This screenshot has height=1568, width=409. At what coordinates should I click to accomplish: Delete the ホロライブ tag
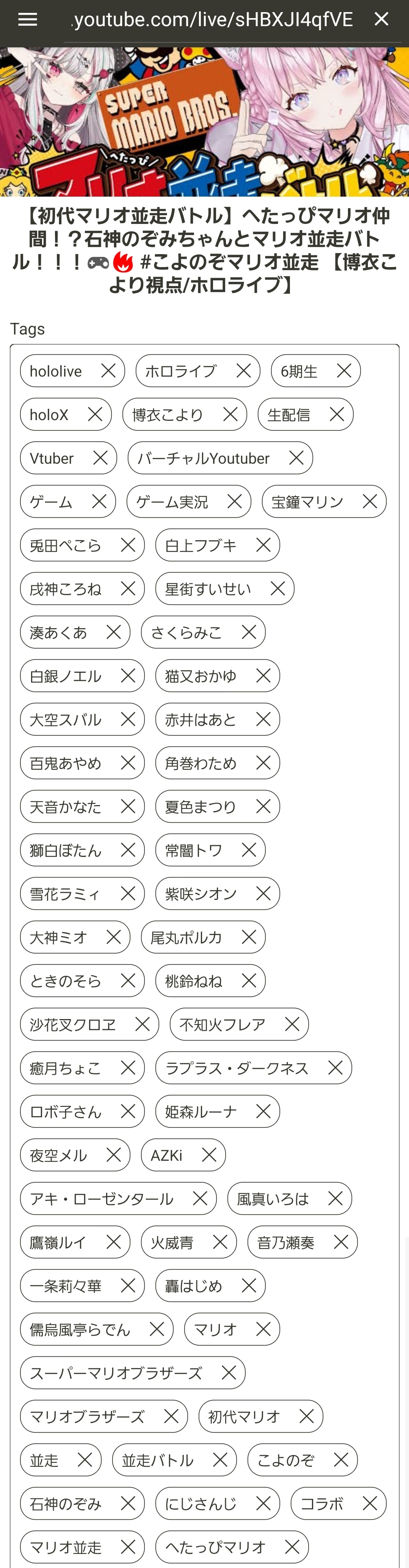(x=243, y=371)
